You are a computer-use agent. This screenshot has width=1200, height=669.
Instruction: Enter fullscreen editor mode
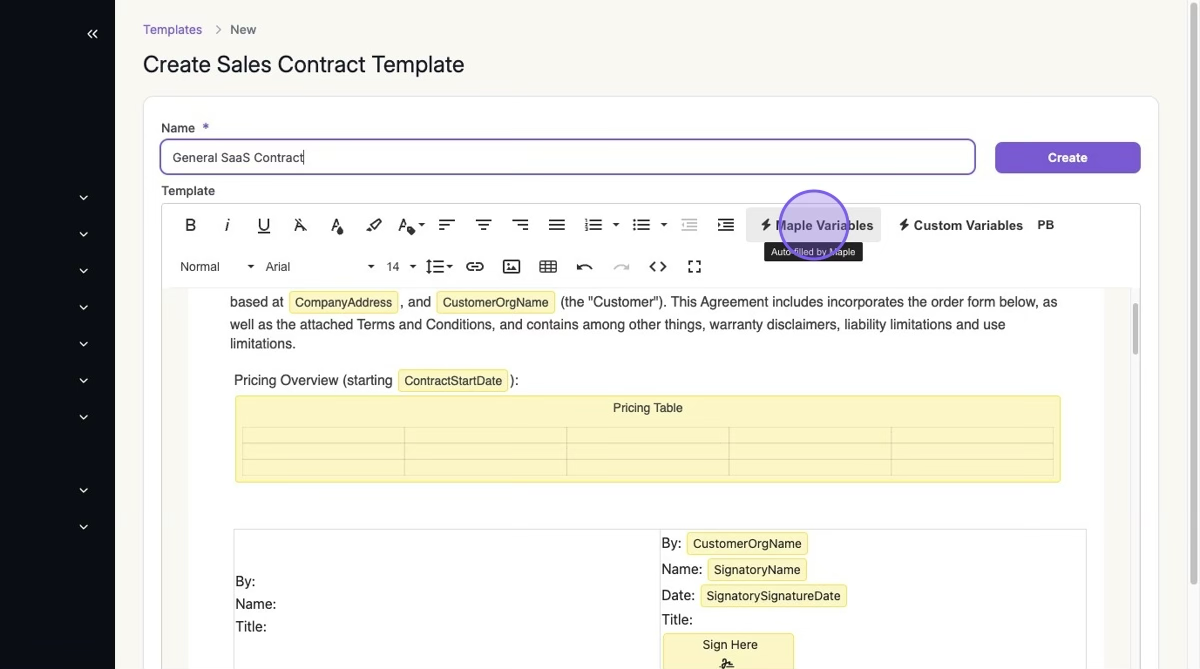[695, 267]
